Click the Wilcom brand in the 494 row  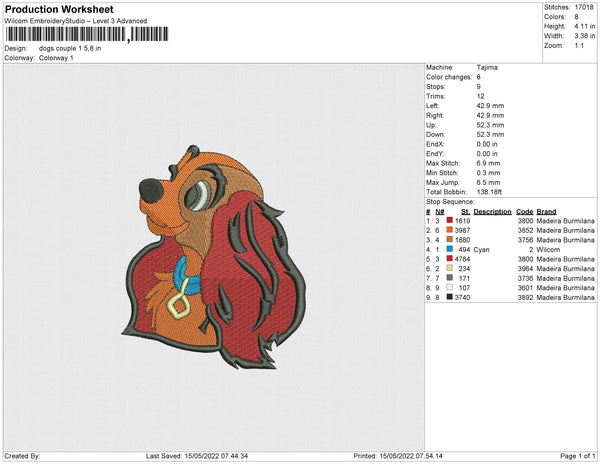[x=548, y=249]
